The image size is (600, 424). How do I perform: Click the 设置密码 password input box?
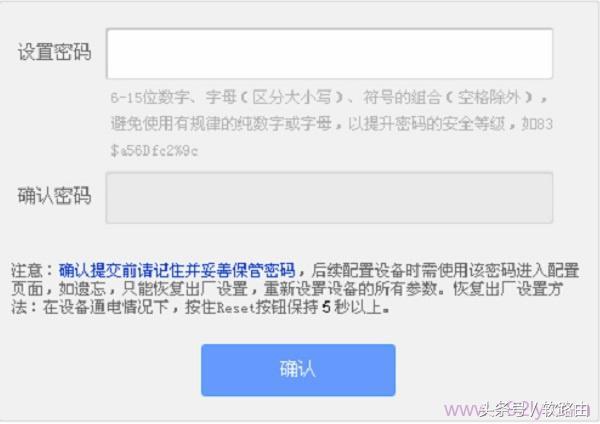[329, 54]
